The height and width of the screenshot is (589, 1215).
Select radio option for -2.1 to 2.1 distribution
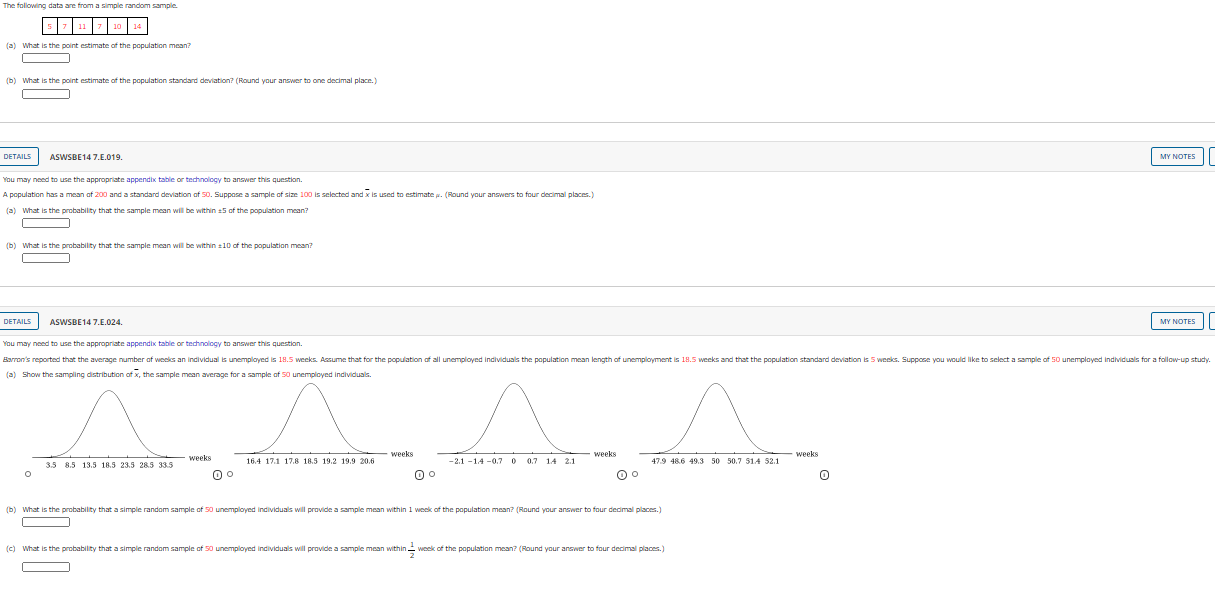coord(432,474)
